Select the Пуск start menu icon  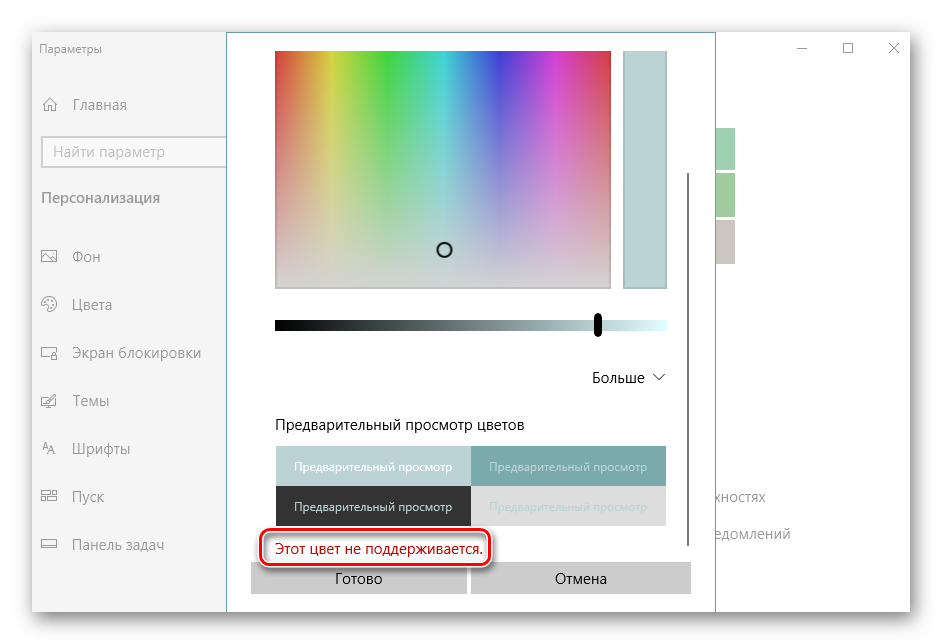pos(49,497)
